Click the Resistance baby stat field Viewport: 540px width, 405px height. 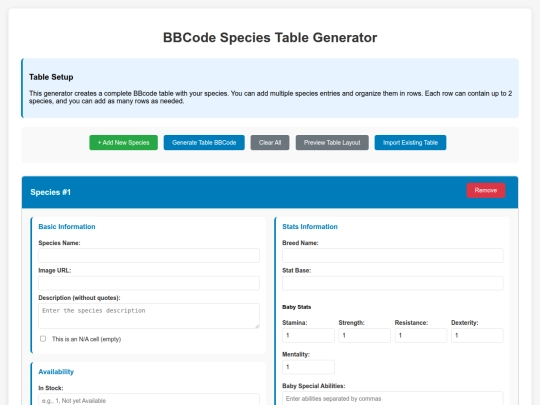click(x=420, y=335)
